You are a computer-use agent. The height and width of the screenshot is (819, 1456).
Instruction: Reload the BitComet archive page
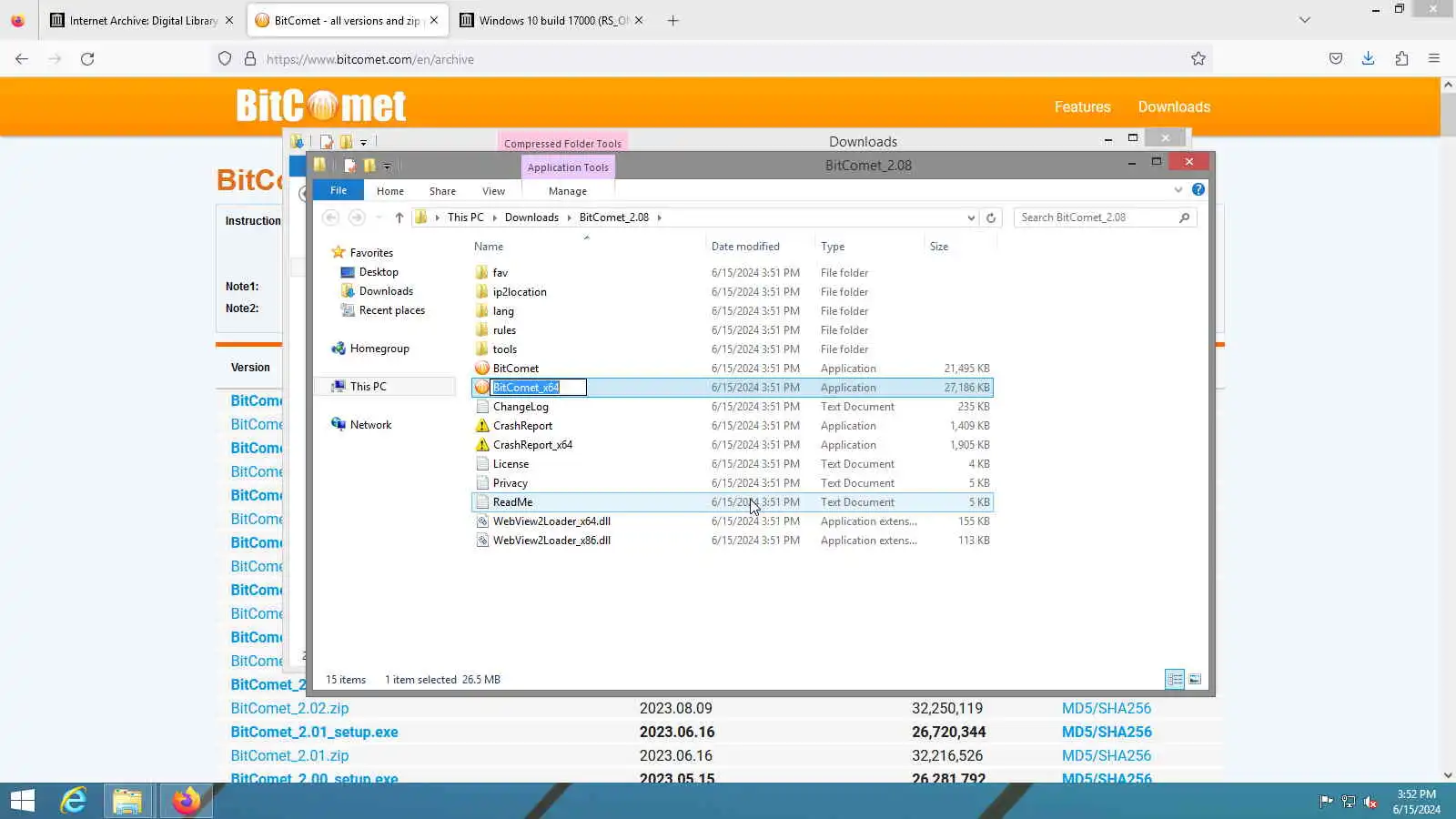[87, 59]
